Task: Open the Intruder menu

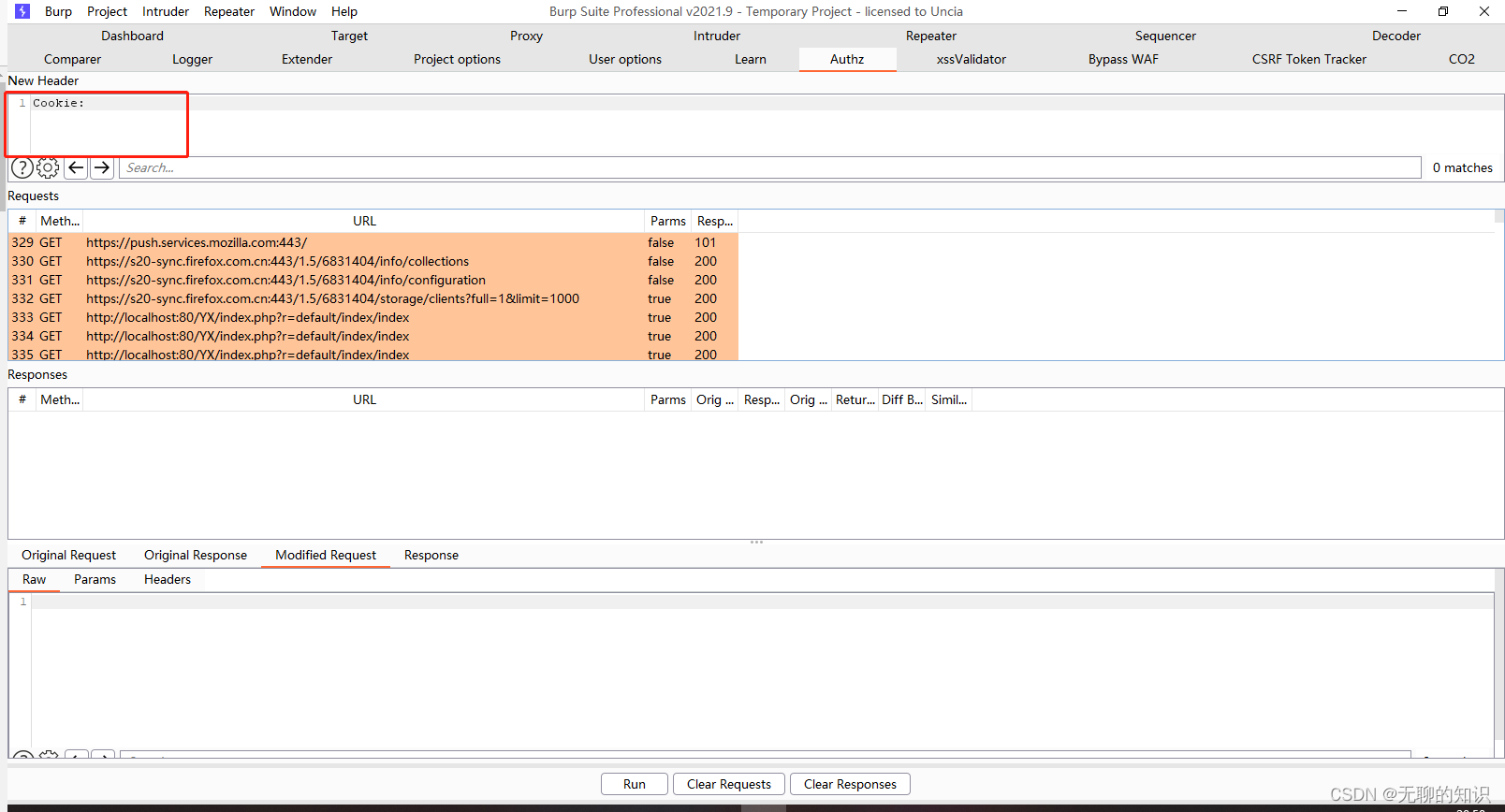Action: click(x=166, y=11)
